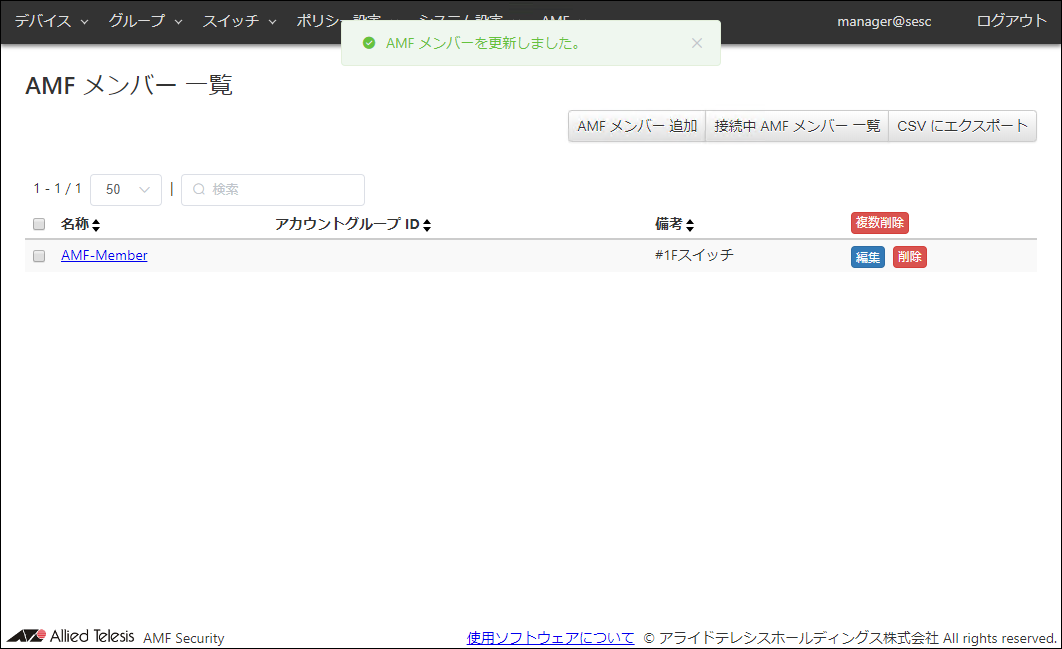Expand the デバイス menu
Image resolution: width=1062 pixels, height=649 pixels.
click(x=51, y=21)
